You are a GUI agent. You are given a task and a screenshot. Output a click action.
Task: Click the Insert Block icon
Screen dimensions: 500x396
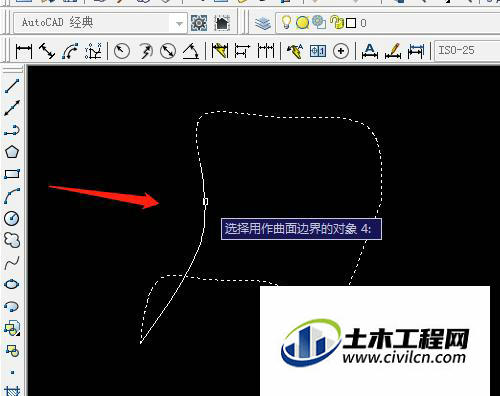[12, 328]
